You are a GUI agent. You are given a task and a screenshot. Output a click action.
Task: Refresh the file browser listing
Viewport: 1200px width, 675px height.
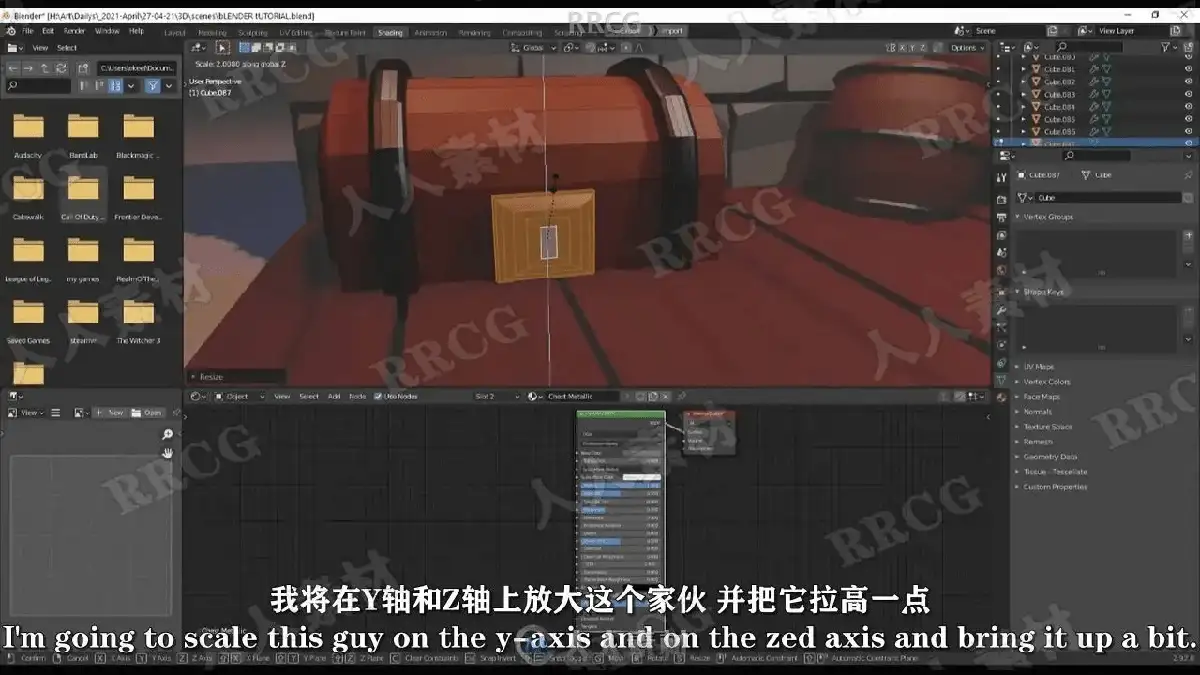point(61,67)
